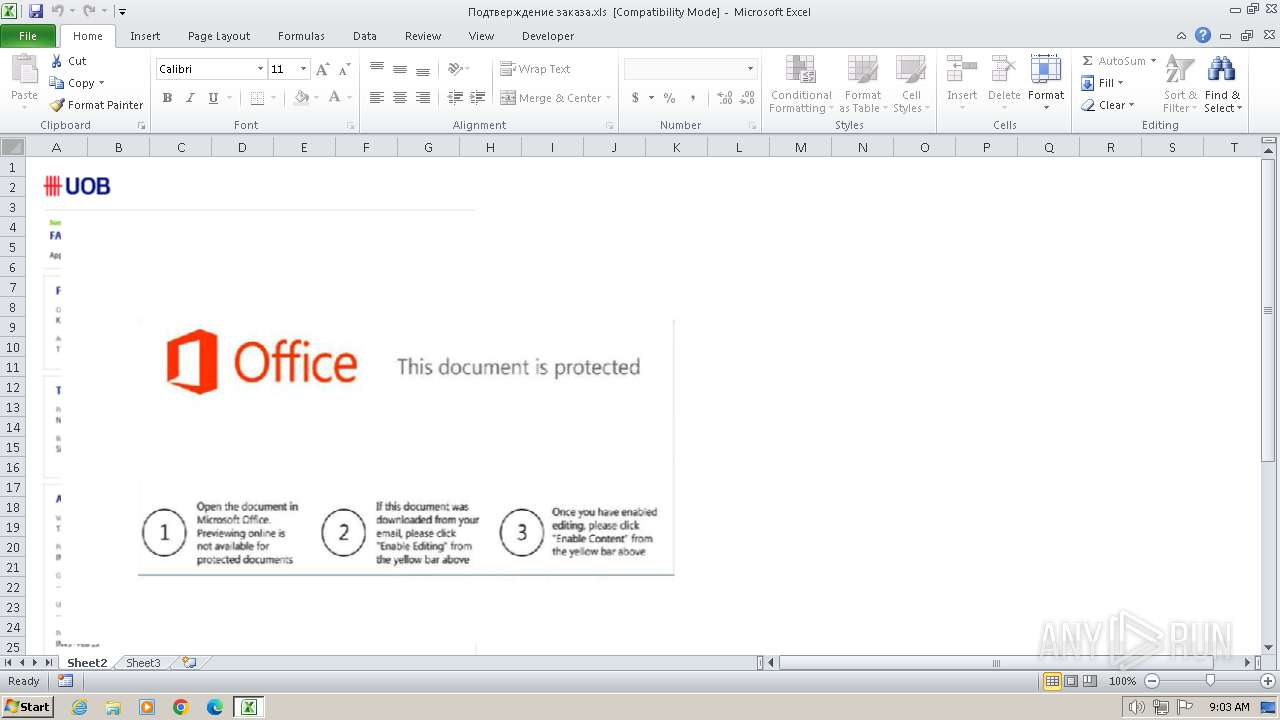The width and height of the screenshot is (1280, 720).
Task: Open Sort & Filter menu
Action: 1180,84
